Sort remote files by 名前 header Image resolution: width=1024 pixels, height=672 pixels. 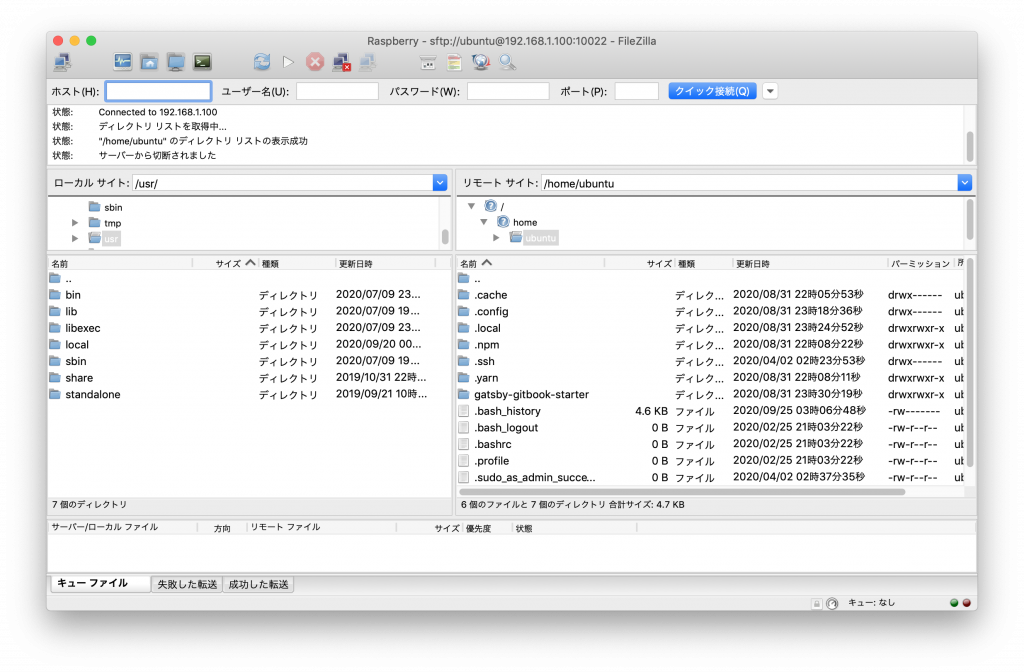pyautogui.click(x=531, y=263)
